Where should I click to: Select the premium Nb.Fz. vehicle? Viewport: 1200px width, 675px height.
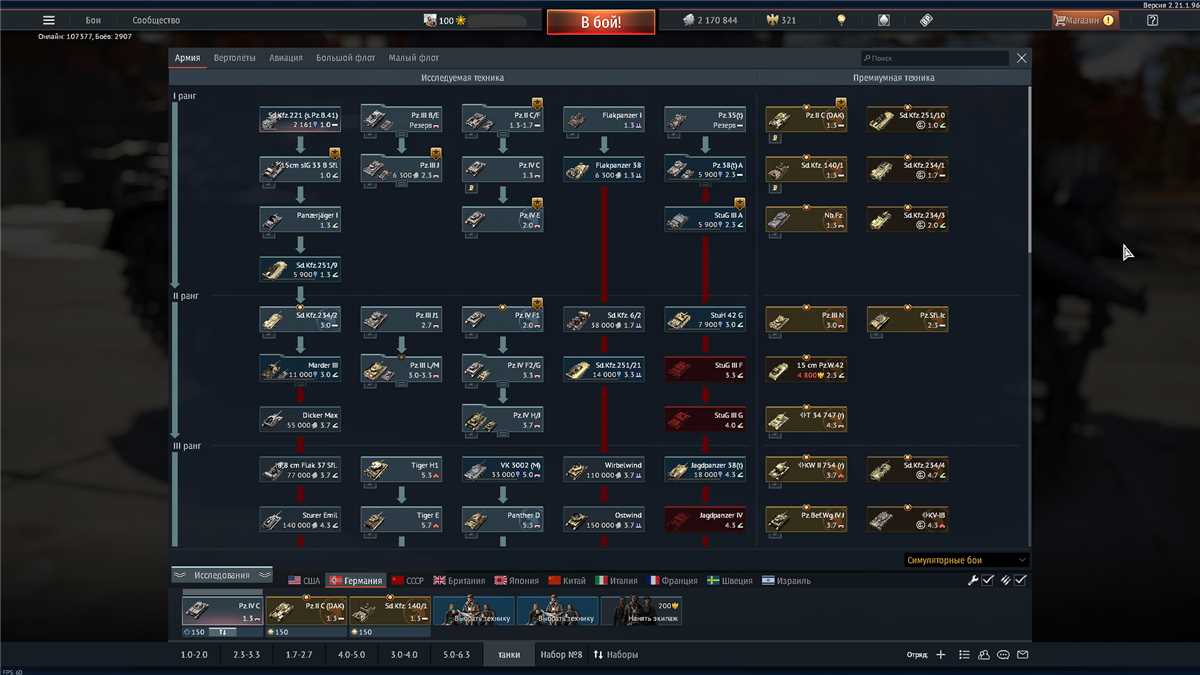[806, 219]
